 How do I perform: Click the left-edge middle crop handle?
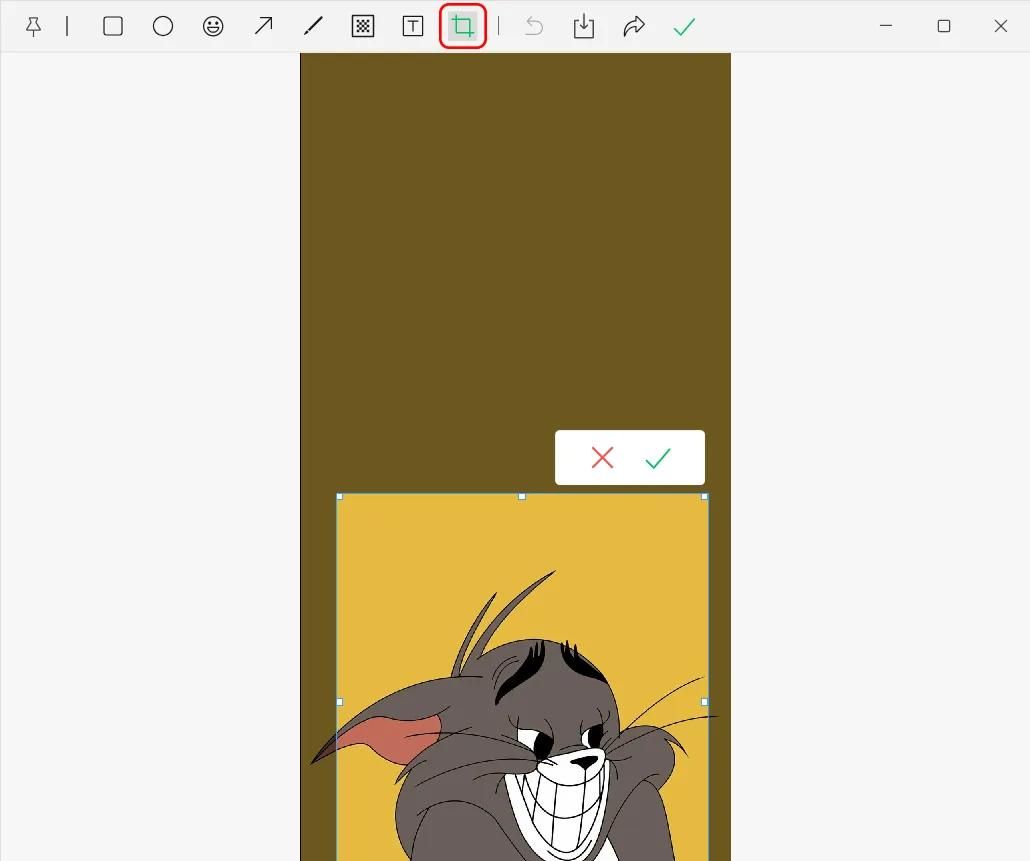(340, 702)
